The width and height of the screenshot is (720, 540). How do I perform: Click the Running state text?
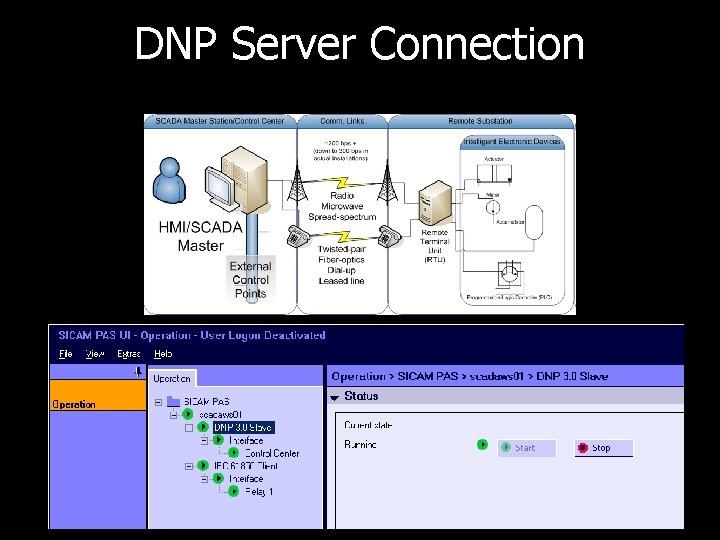[x=360, y=444]
